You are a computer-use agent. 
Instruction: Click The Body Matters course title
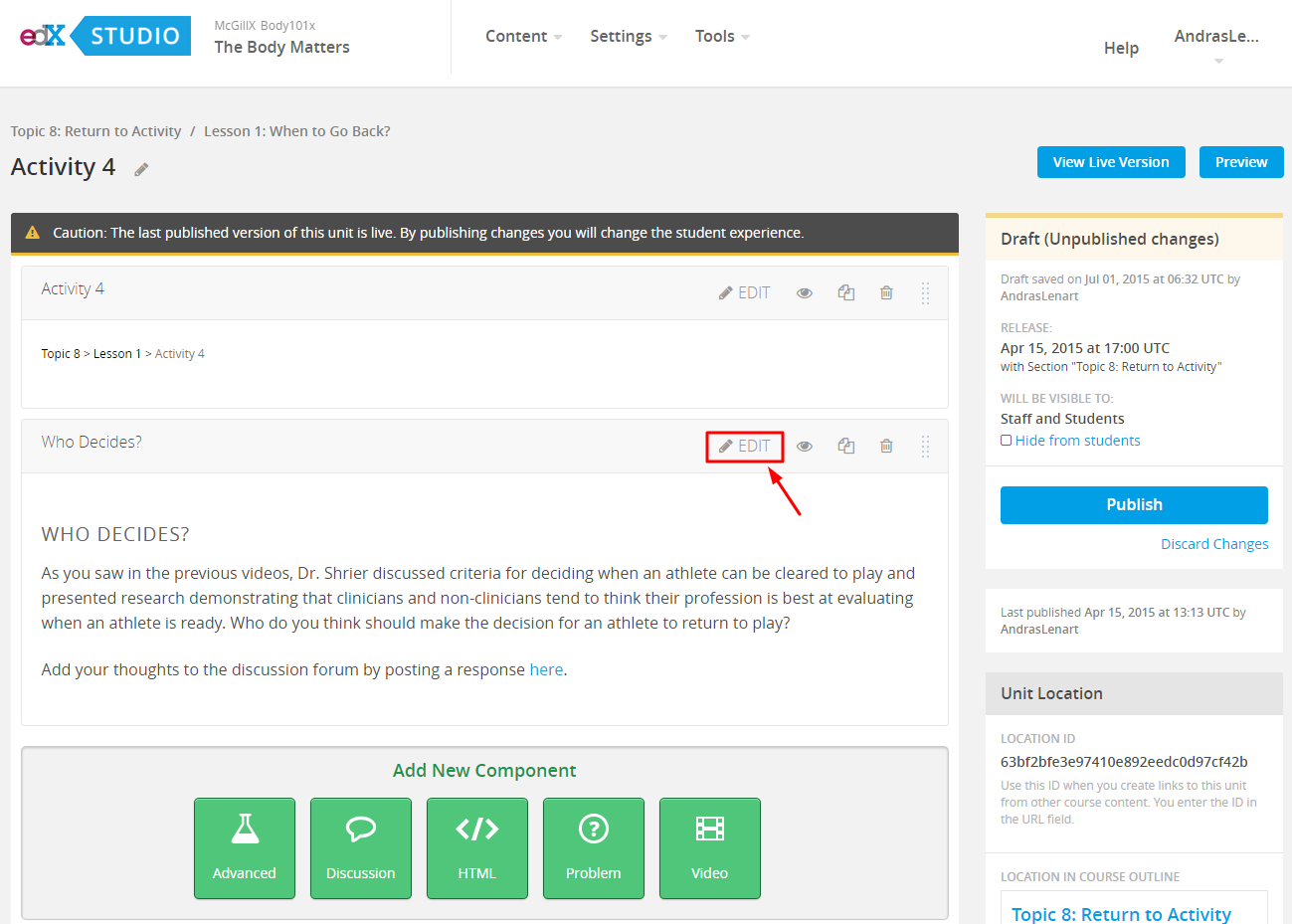(281, 47)
